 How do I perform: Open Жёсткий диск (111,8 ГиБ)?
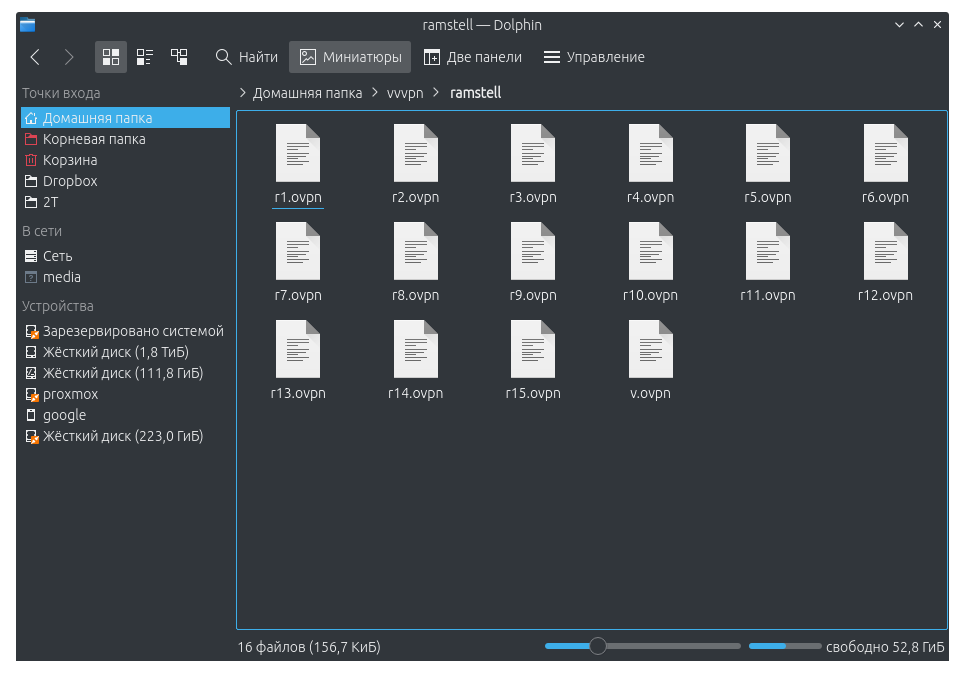coord(126,373)
